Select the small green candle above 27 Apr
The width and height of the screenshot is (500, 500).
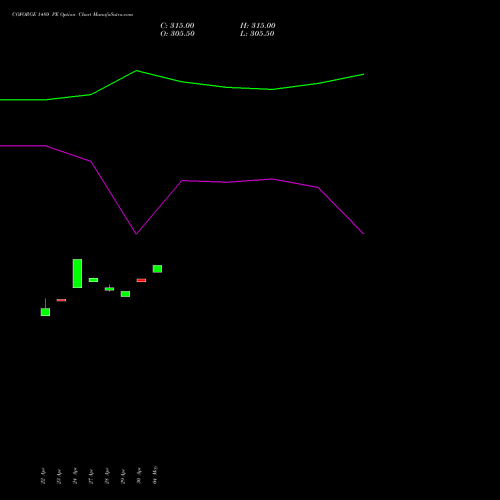(x=93, y=280)
